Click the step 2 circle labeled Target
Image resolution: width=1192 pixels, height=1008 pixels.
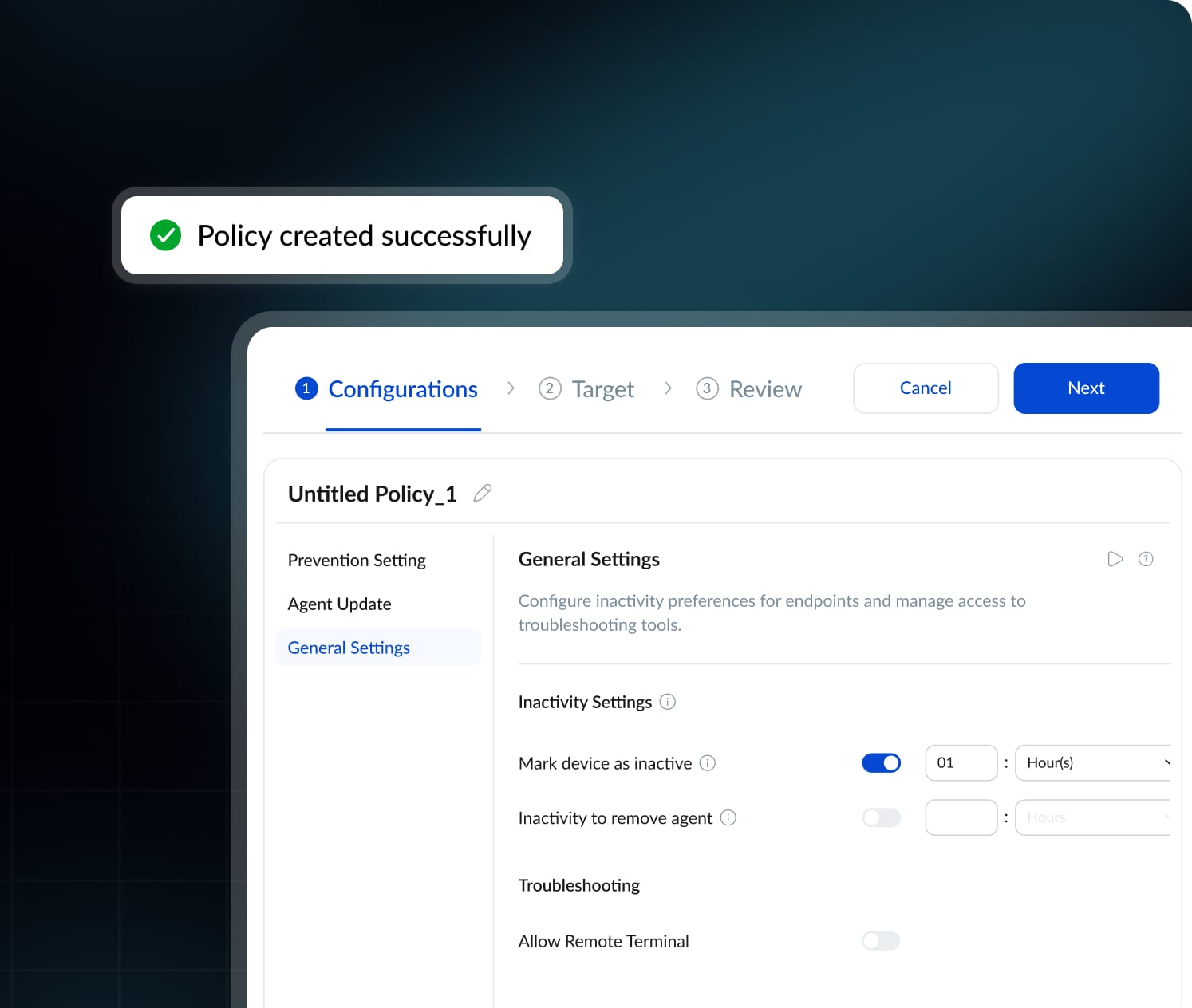click(x=550, y=388)
